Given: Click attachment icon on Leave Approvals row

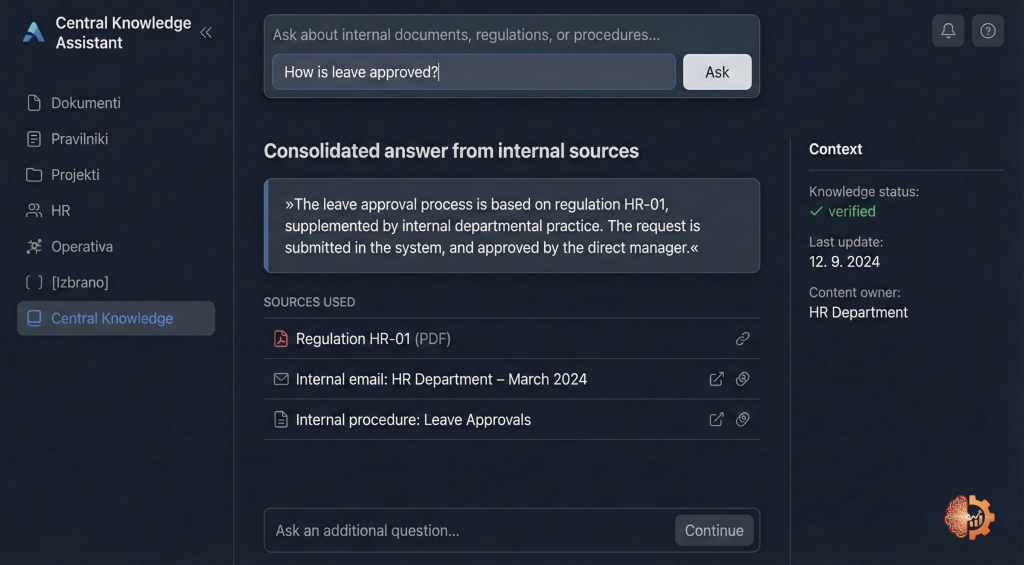Looking at the screenshot, I should click(x=743, y=420).
